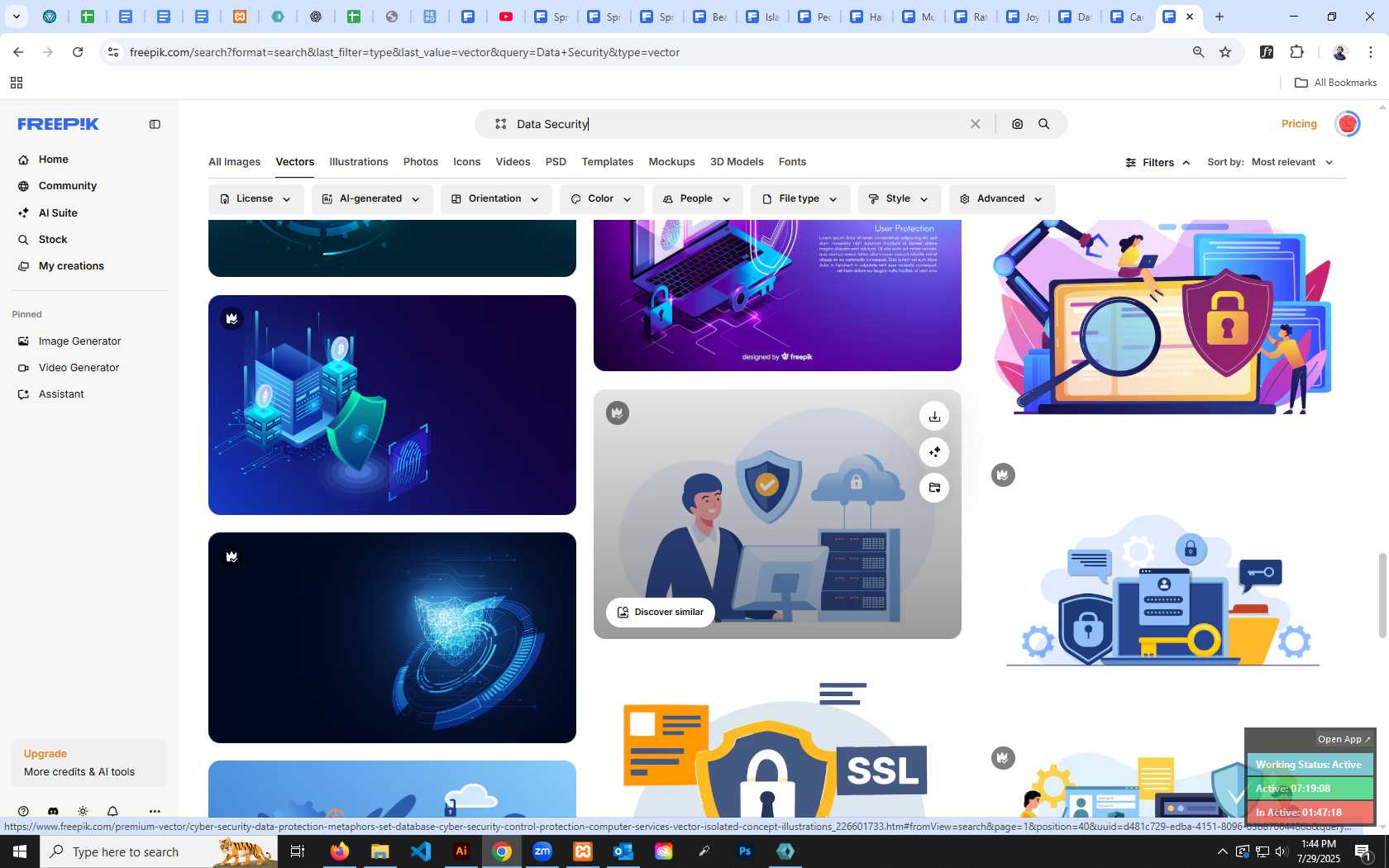Switch to Illustrations tab
The width and height of the screenshot is (1389, 868).
click(x=359, y=162)
